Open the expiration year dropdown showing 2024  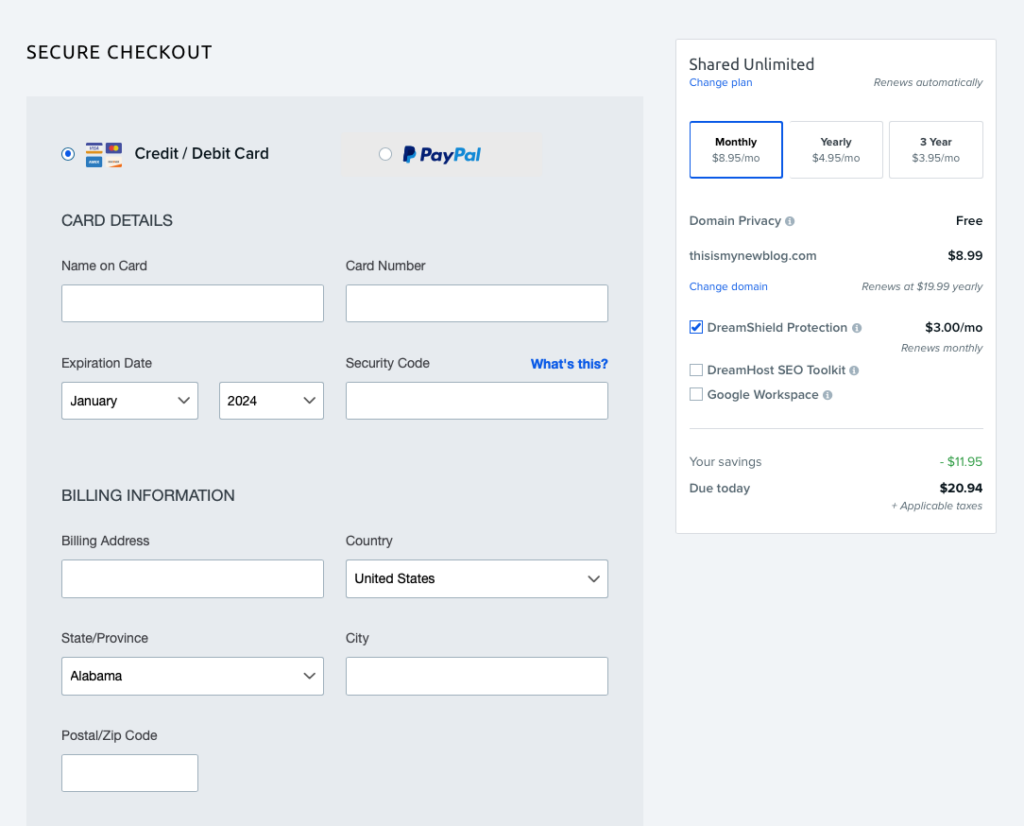271,401
